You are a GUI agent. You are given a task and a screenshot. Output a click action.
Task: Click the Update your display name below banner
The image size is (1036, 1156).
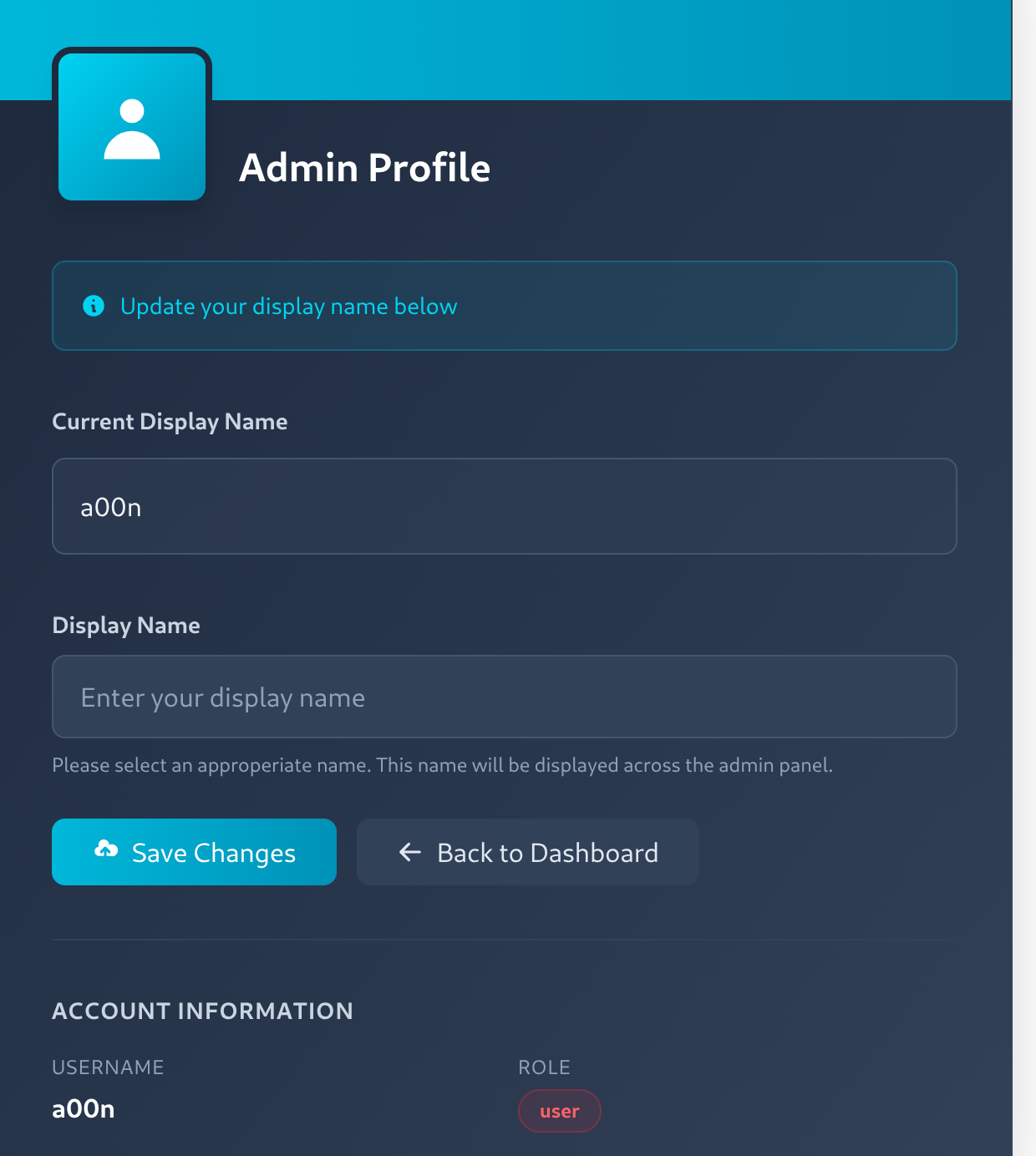click(x=504, y=305)
